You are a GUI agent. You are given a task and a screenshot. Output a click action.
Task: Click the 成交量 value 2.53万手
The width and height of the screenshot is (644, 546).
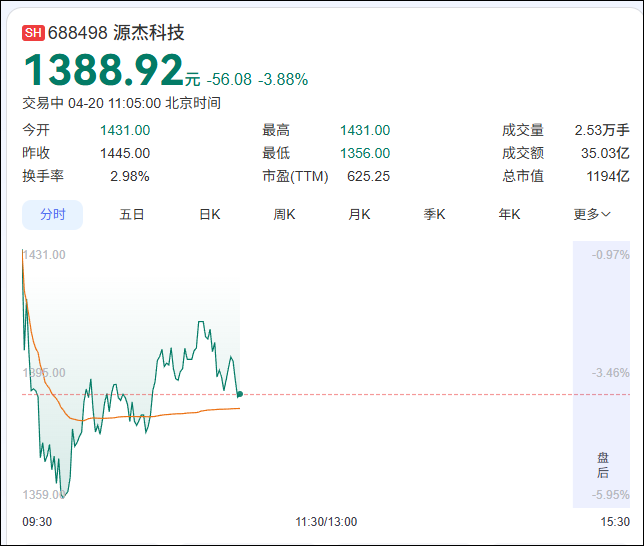(x=602, y=130)
